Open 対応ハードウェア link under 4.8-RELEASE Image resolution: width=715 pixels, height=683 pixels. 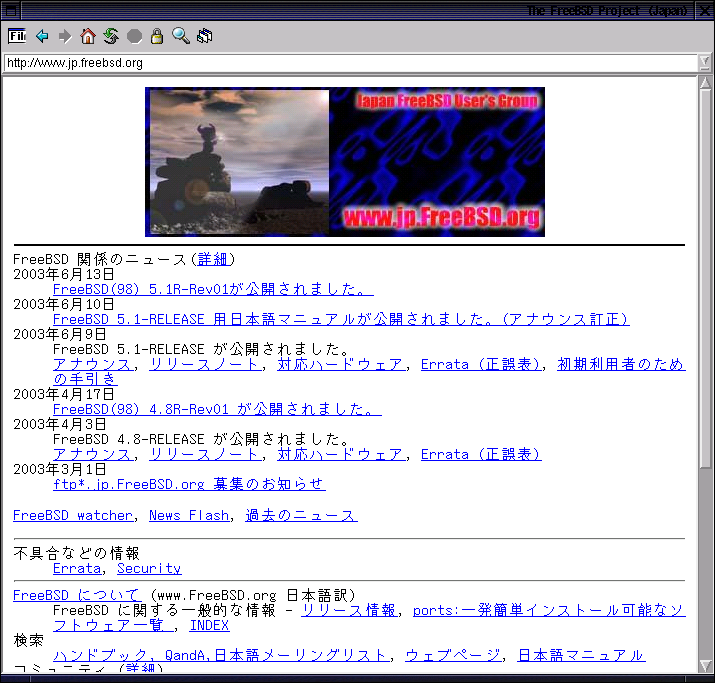point(341,455)
